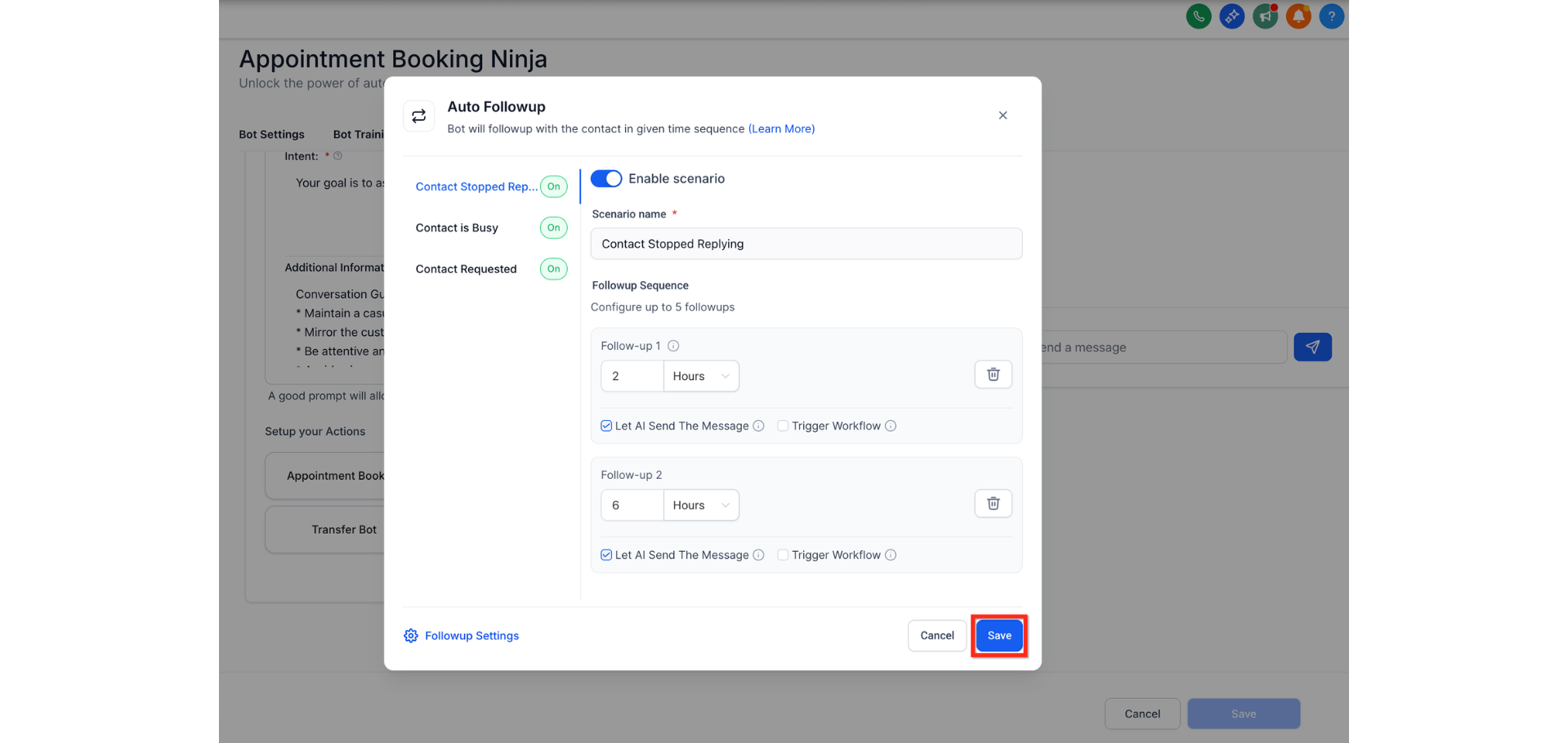
Task: Click the blue send message arrow icon
Action: pyautogui.click(x=1312, y=347)
